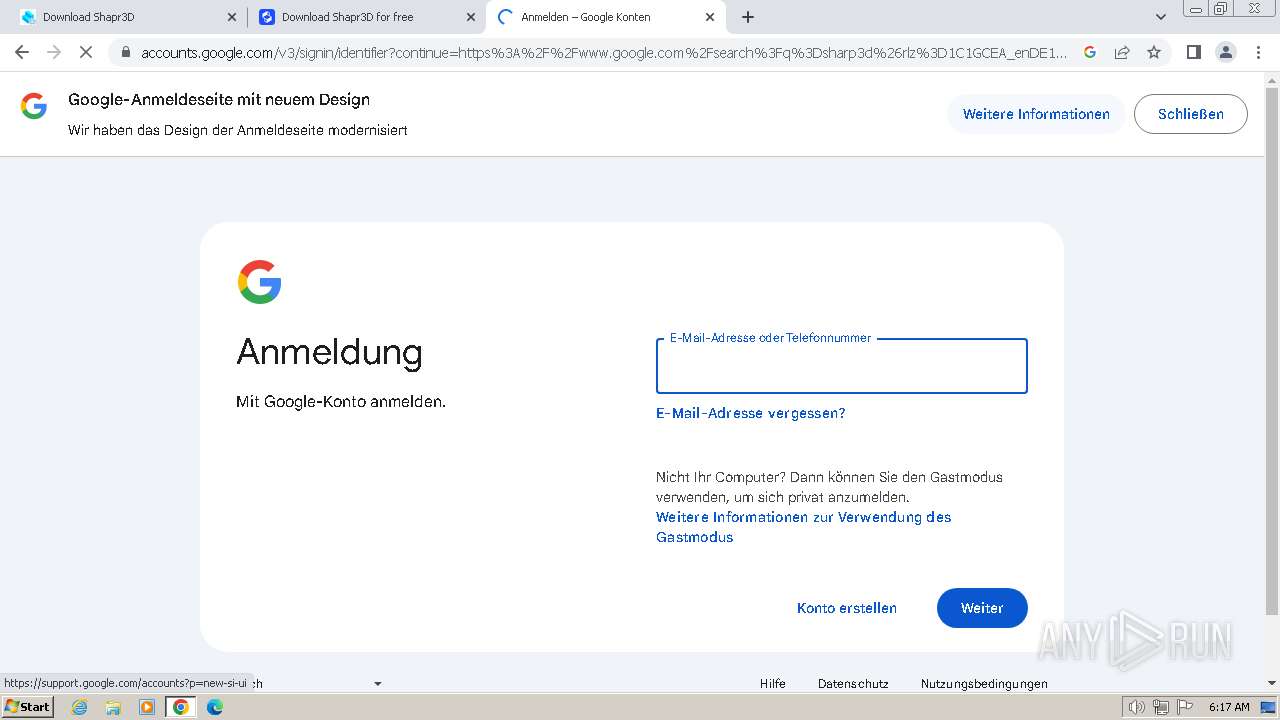Close the Download Shapr3D tab

(232, 17)
